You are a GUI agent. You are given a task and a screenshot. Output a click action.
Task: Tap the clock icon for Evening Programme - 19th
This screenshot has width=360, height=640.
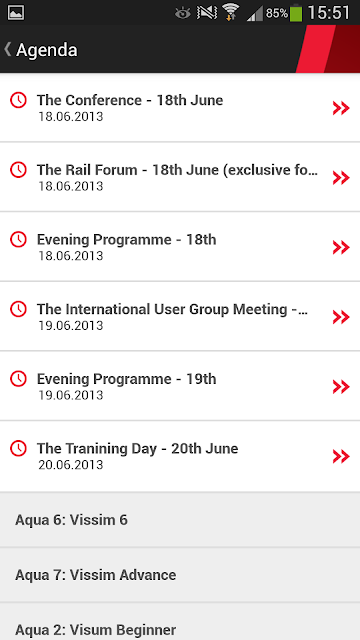(x=18, y=378)
